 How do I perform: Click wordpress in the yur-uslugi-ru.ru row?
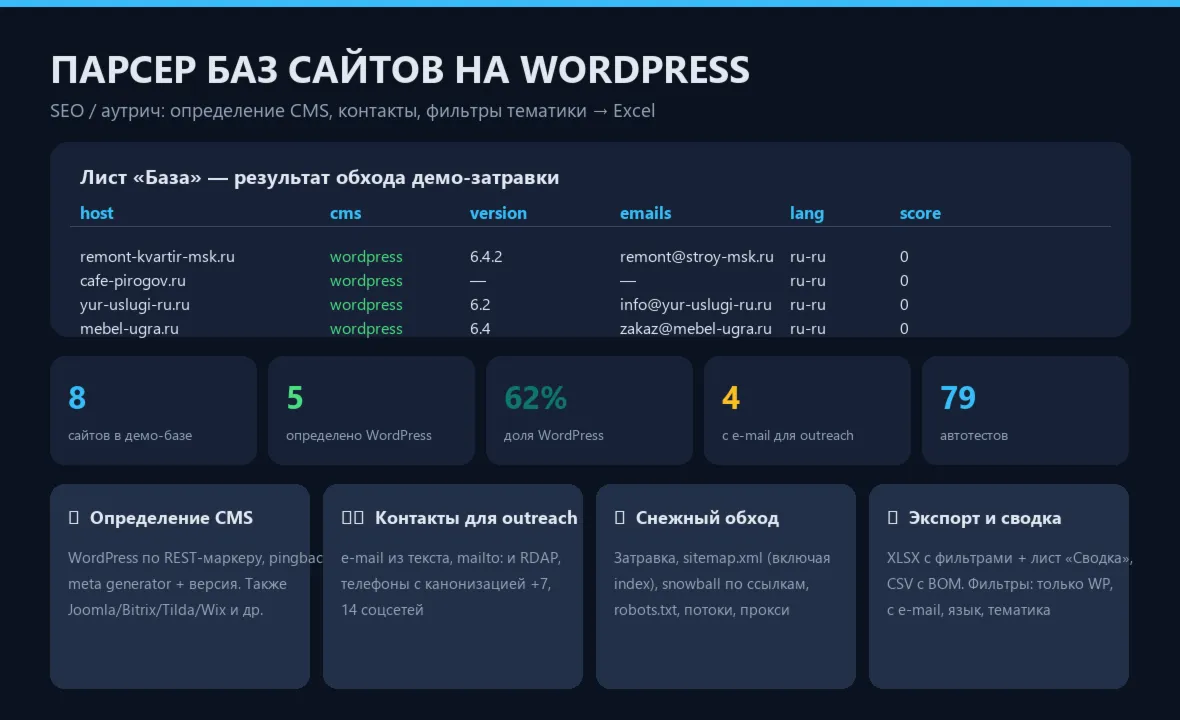click(366, 305)
